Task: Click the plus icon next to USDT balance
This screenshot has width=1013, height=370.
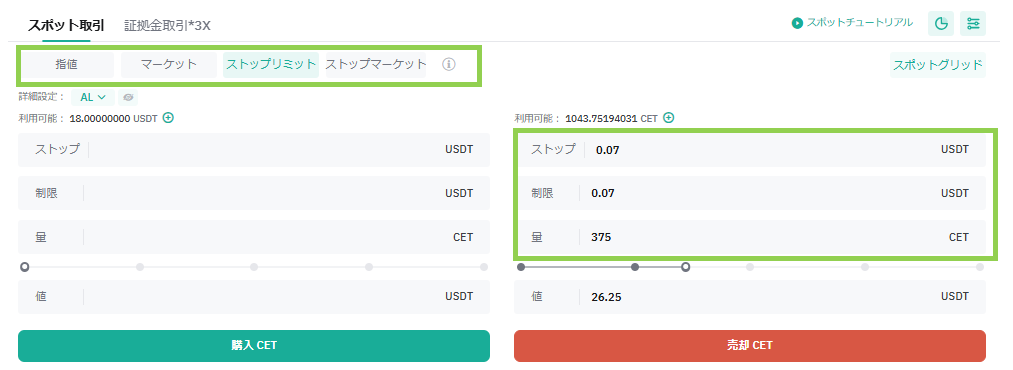Action: pyautogui.click(x=168, y=118)
